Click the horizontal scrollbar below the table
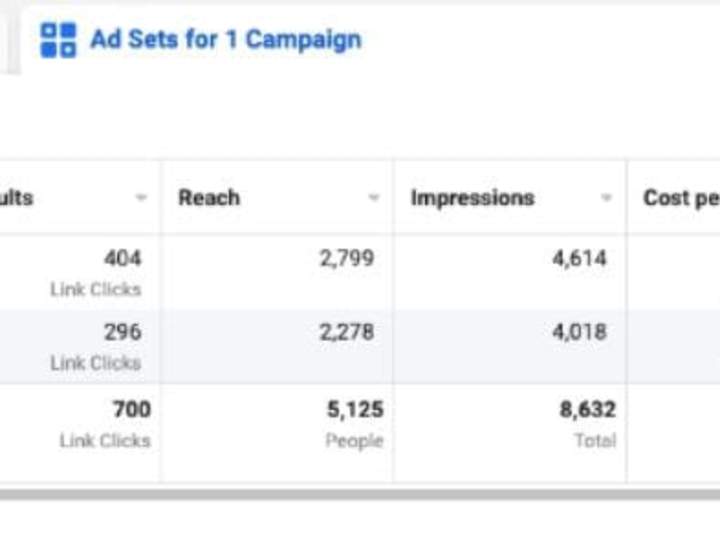 [x=360, y=495]
